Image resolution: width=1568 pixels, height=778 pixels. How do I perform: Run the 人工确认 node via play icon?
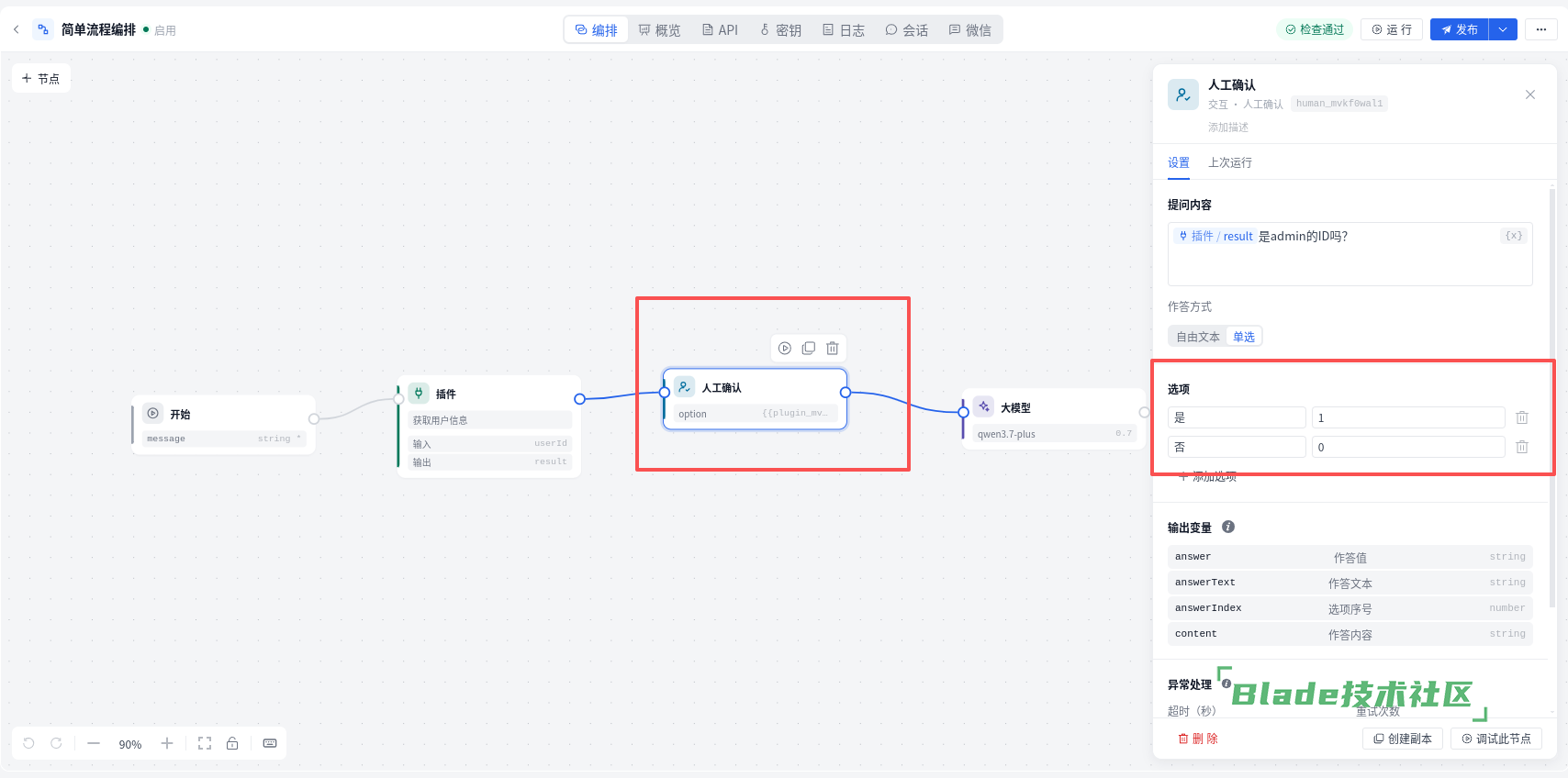click(x=785, y=349)
